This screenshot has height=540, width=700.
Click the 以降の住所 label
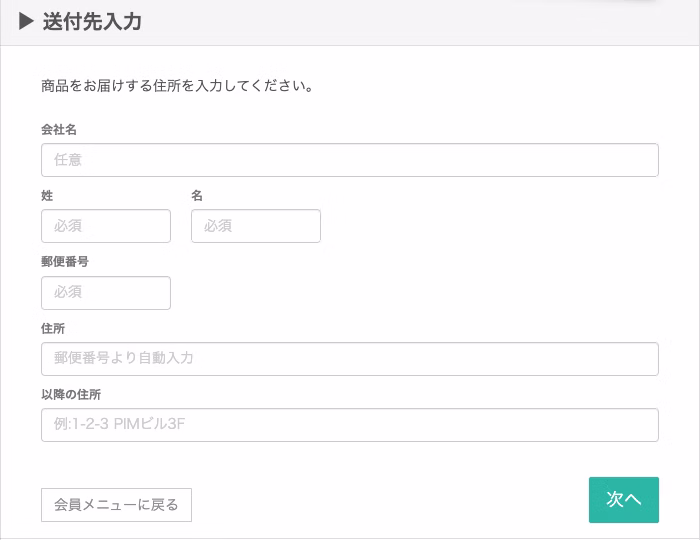pyautogui.click(x=71, y=395)
